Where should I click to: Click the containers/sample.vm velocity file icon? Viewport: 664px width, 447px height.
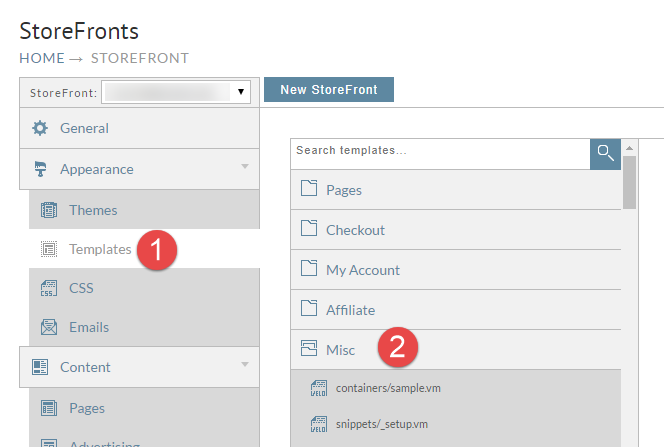pyautogui.click(x=319, y=388)
